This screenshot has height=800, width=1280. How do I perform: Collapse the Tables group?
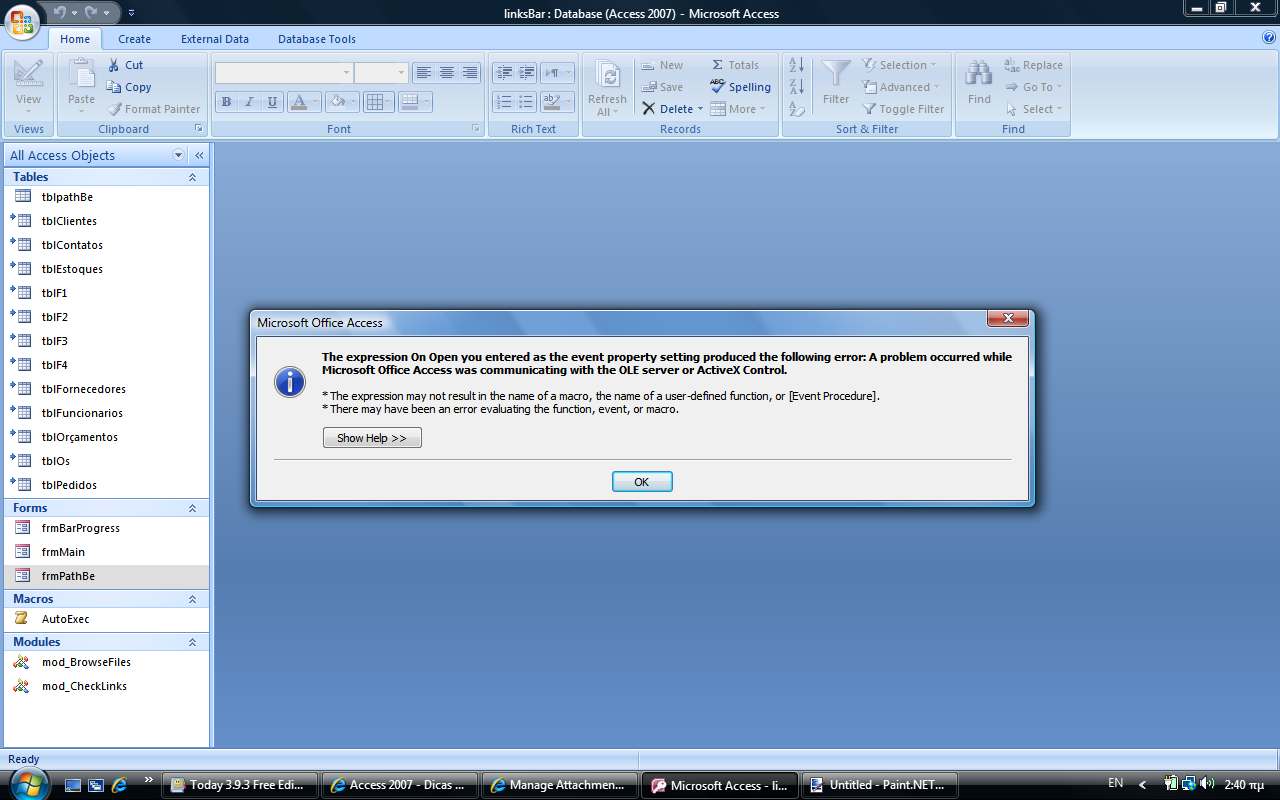[192, 177]
